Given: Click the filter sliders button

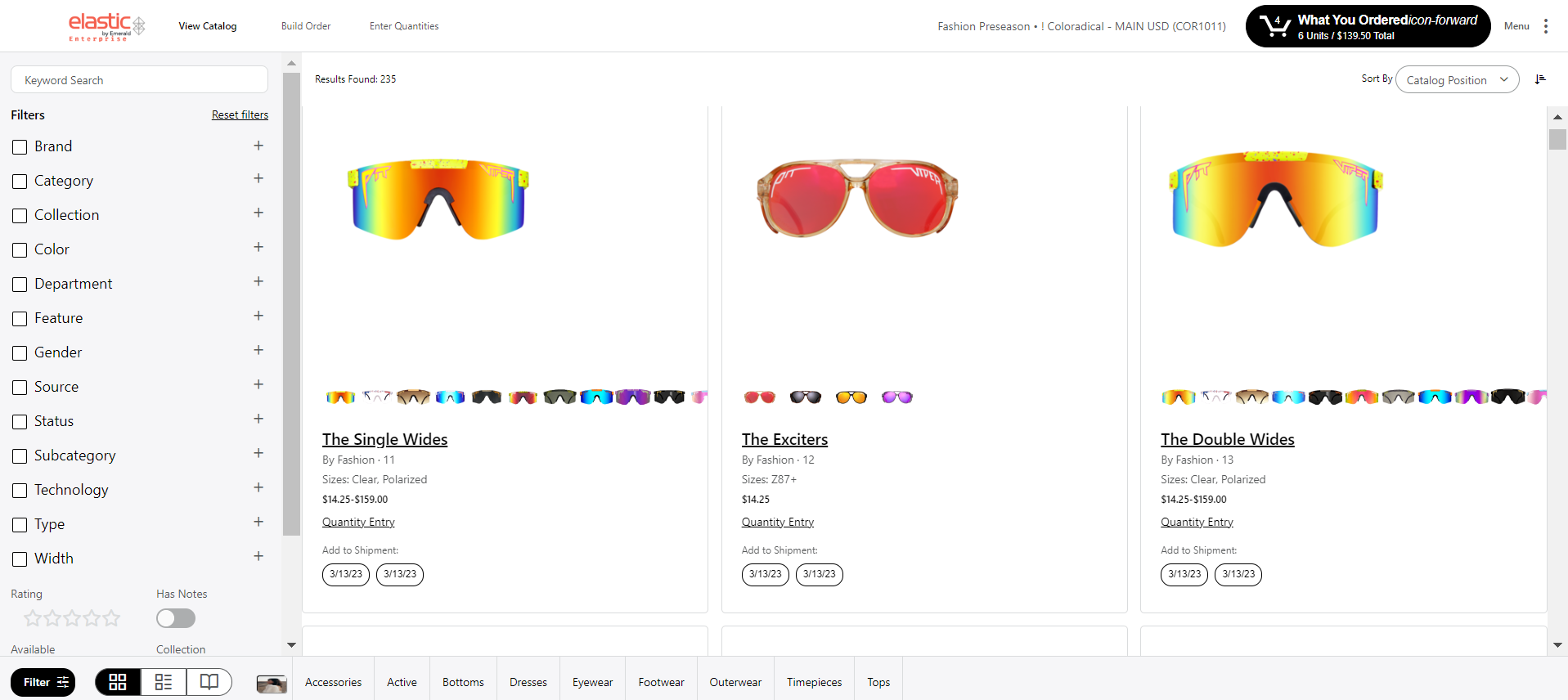Looking at the screenshot, I should coord(43,682).
